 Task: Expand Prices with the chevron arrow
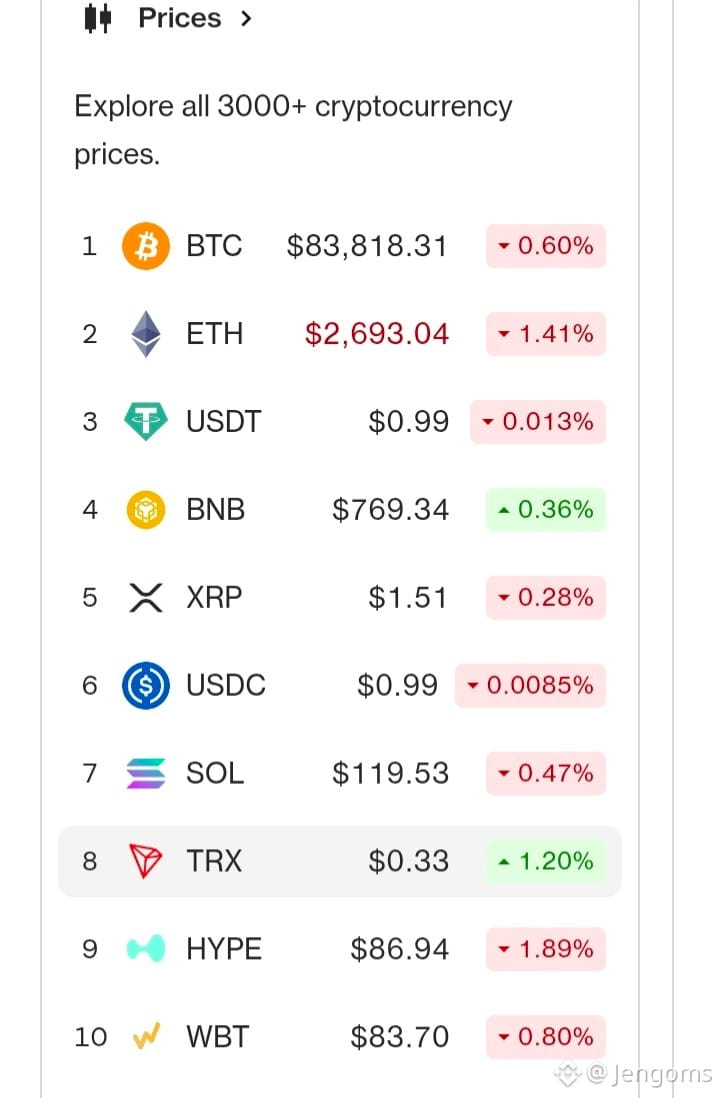tap(245, 18)
